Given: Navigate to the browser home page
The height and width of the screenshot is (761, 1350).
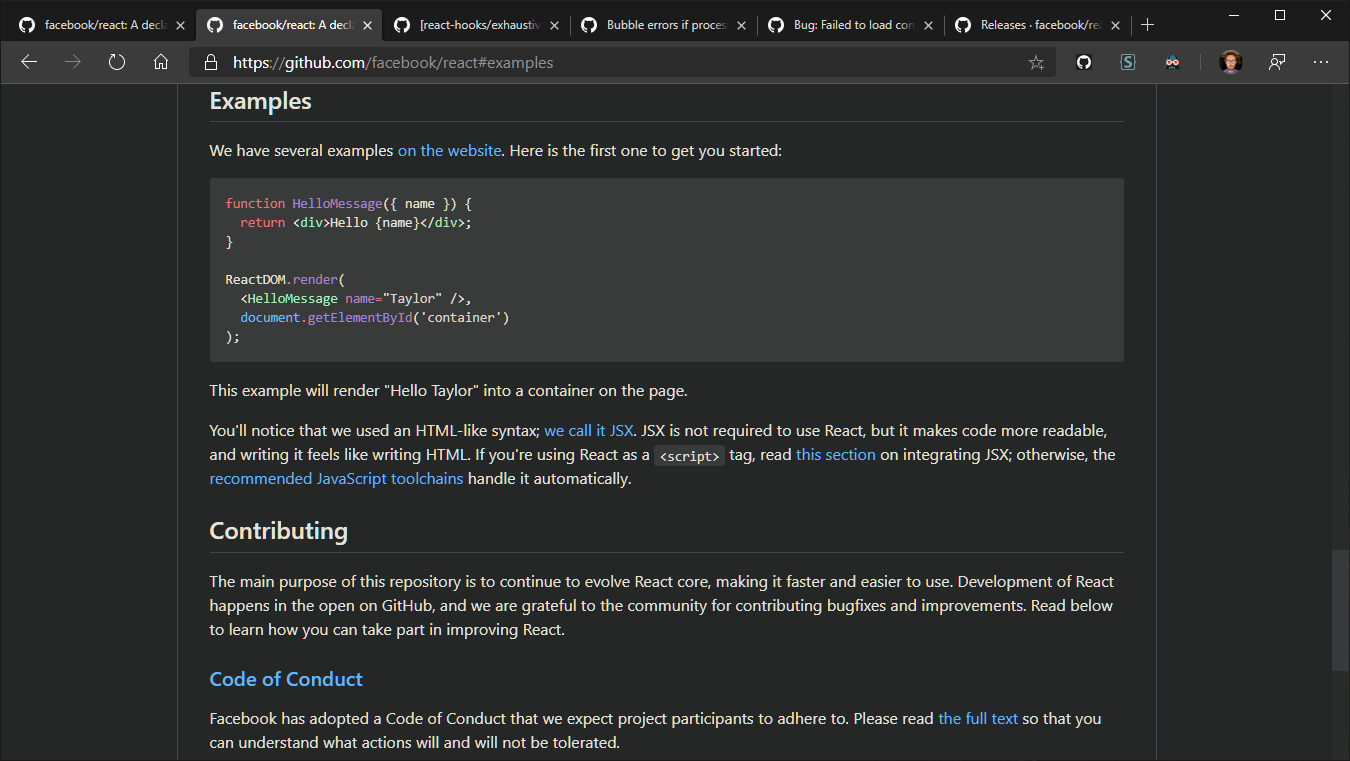Looking at the screenshot, I should coord(160,61).
